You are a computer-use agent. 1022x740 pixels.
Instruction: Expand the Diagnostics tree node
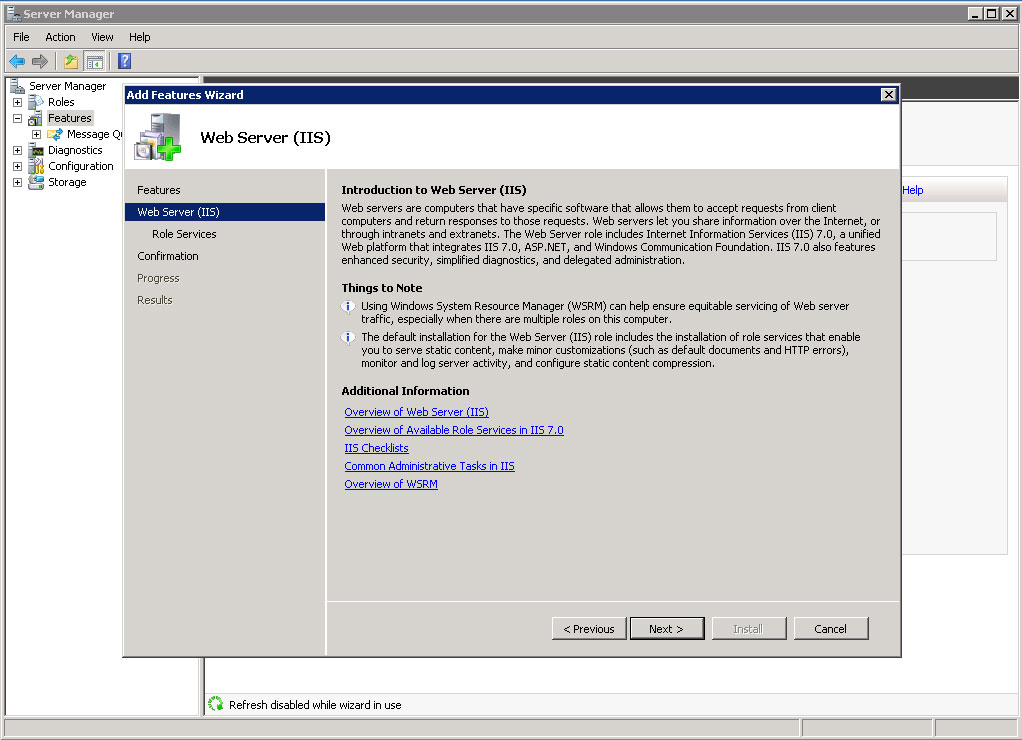[18, 151]
